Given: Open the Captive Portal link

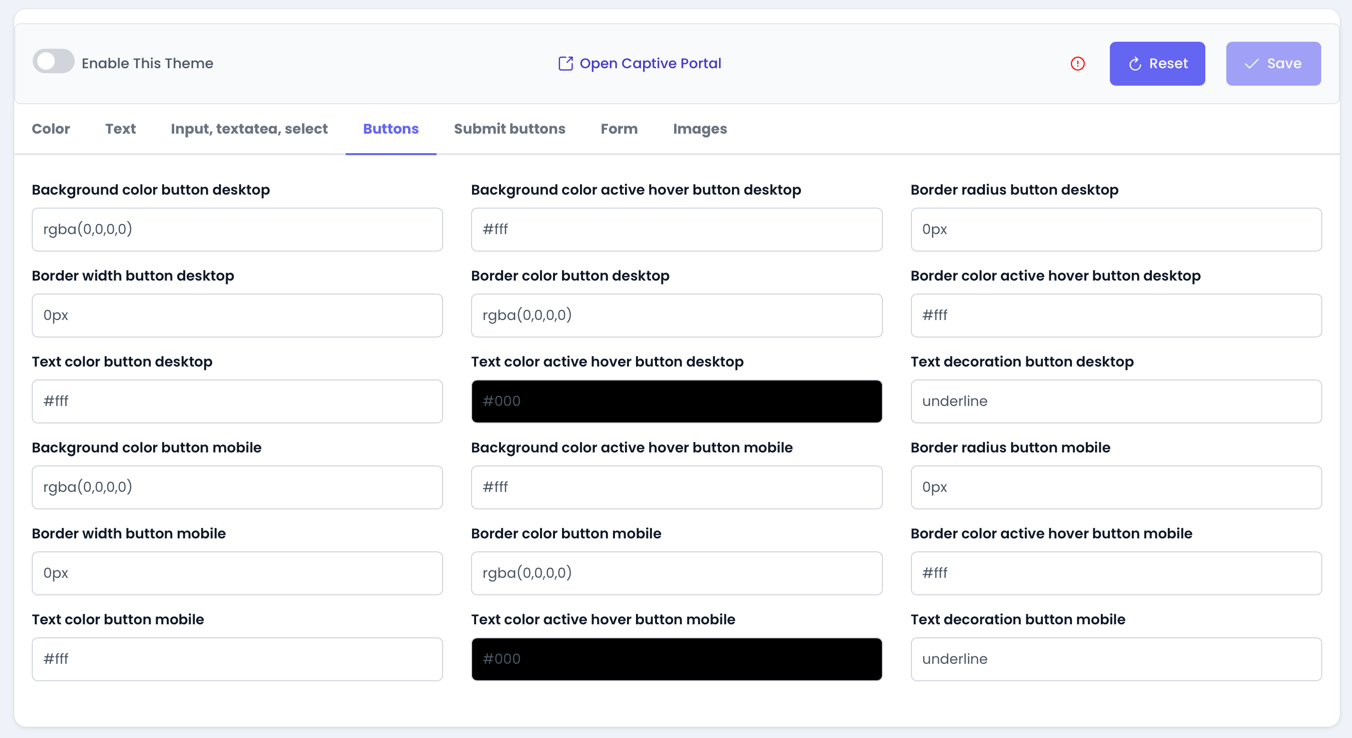Looking at the screenshot, I should pos(639,63).
